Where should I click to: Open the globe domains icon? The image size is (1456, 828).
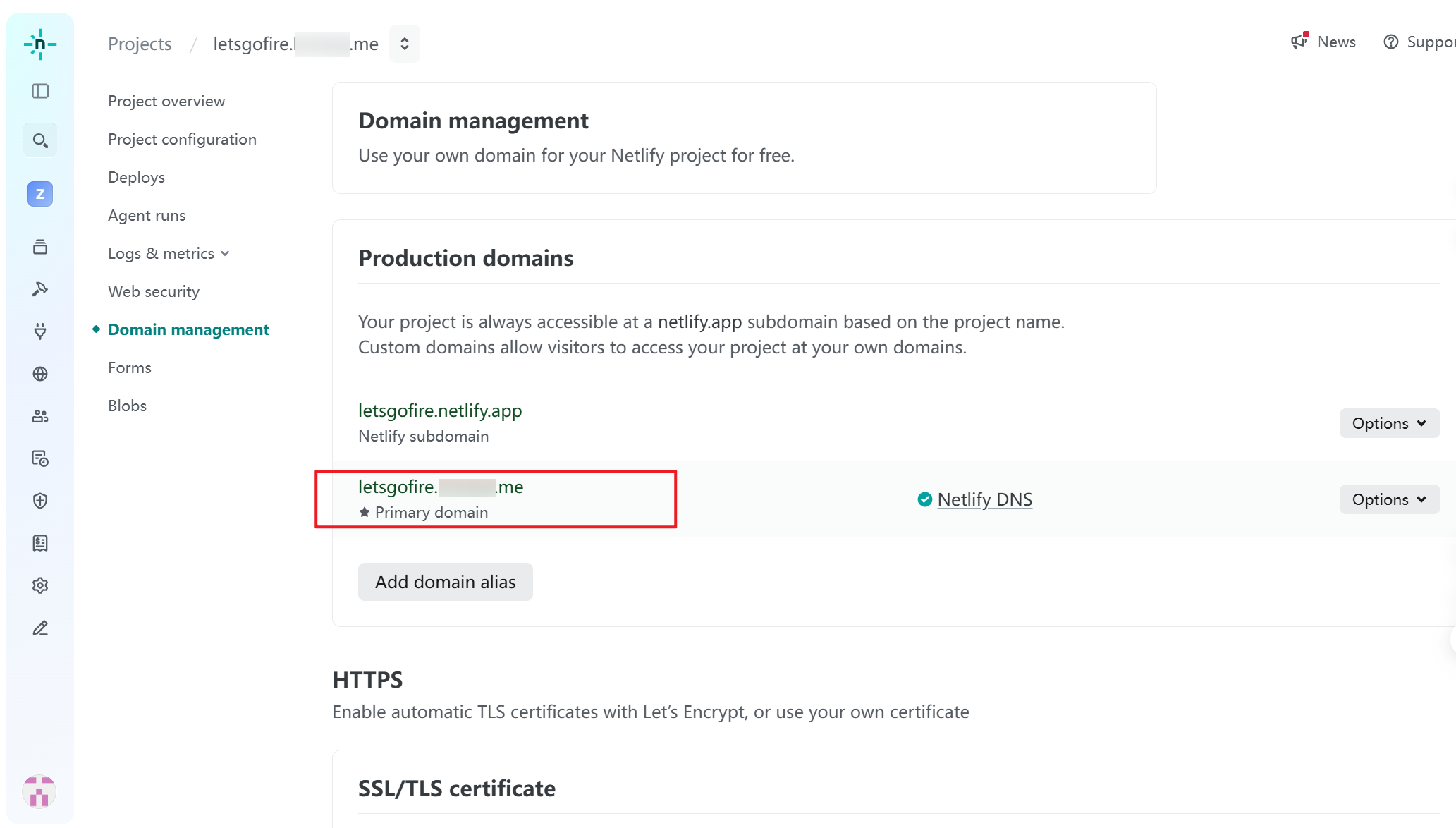point(40,374)
